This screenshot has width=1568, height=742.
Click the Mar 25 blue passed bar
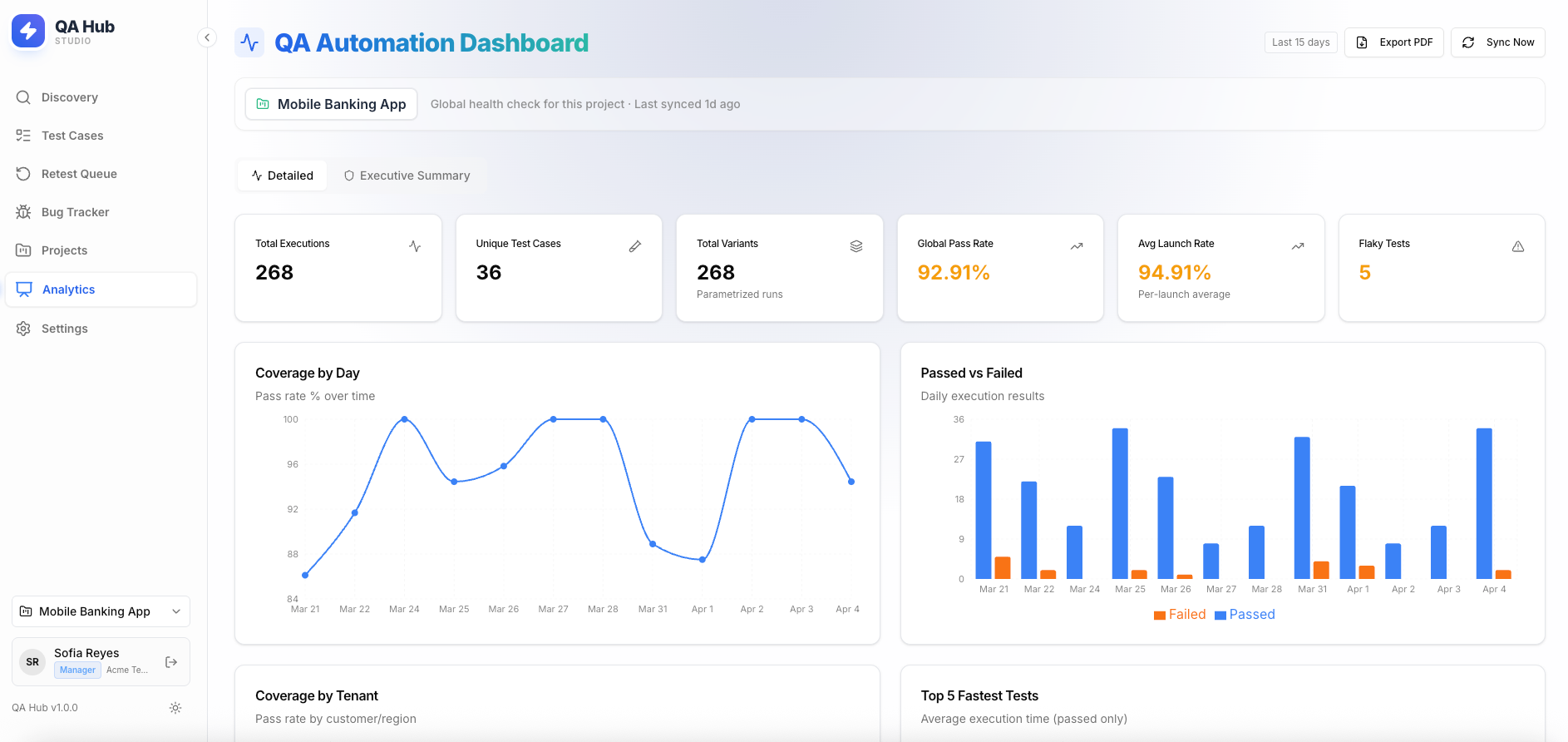pos(1120,503)
